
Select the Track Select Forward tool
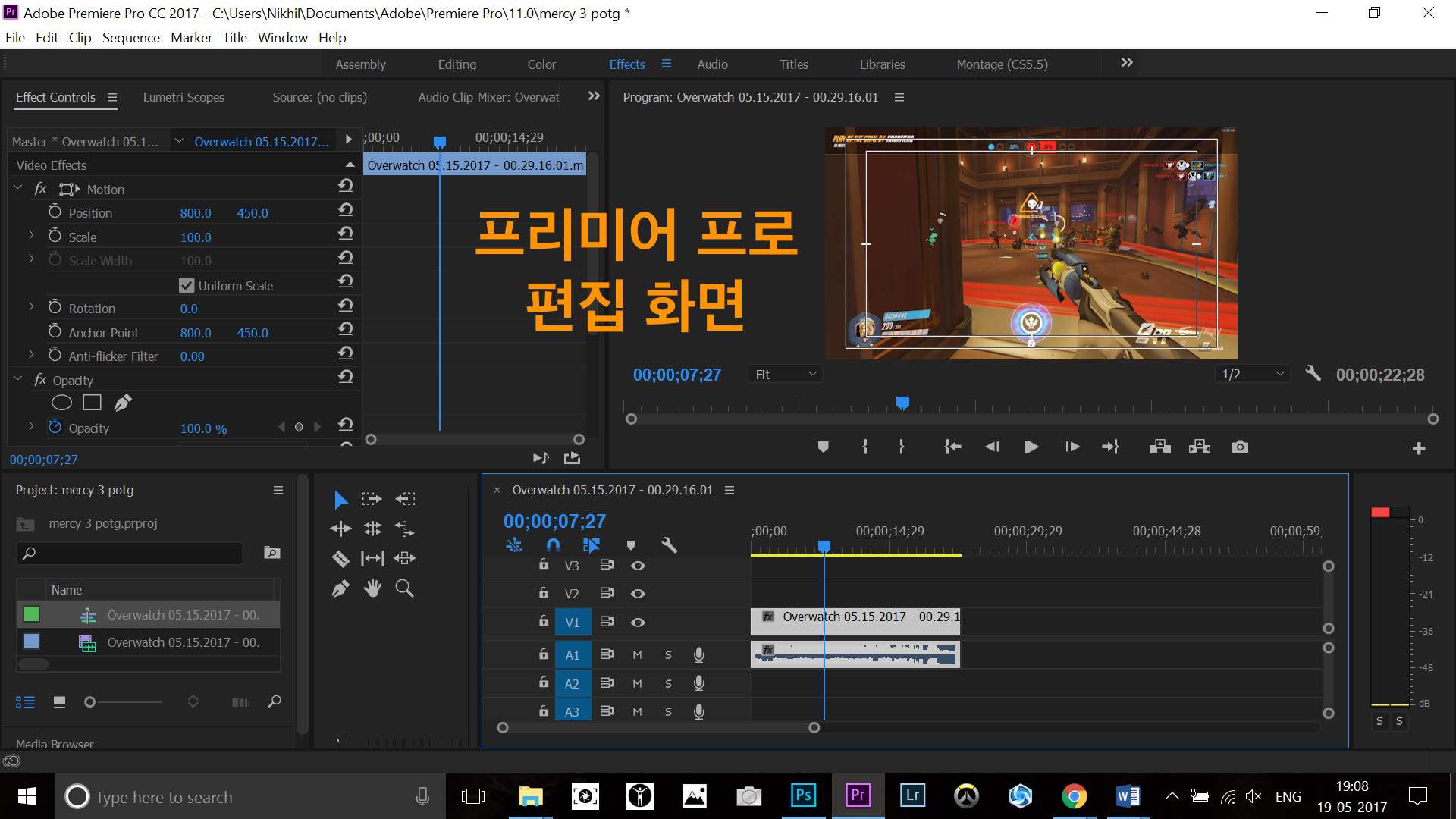pyautogui.click(x=371, y=498)
